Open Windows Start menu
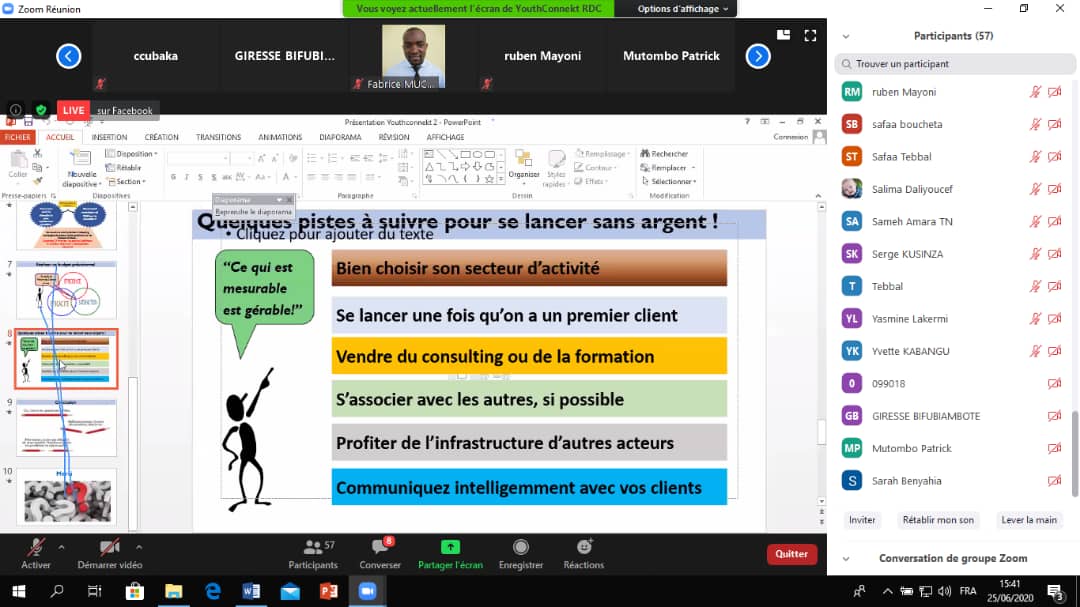The image size is (1080, 607). [x=19, y=591]
